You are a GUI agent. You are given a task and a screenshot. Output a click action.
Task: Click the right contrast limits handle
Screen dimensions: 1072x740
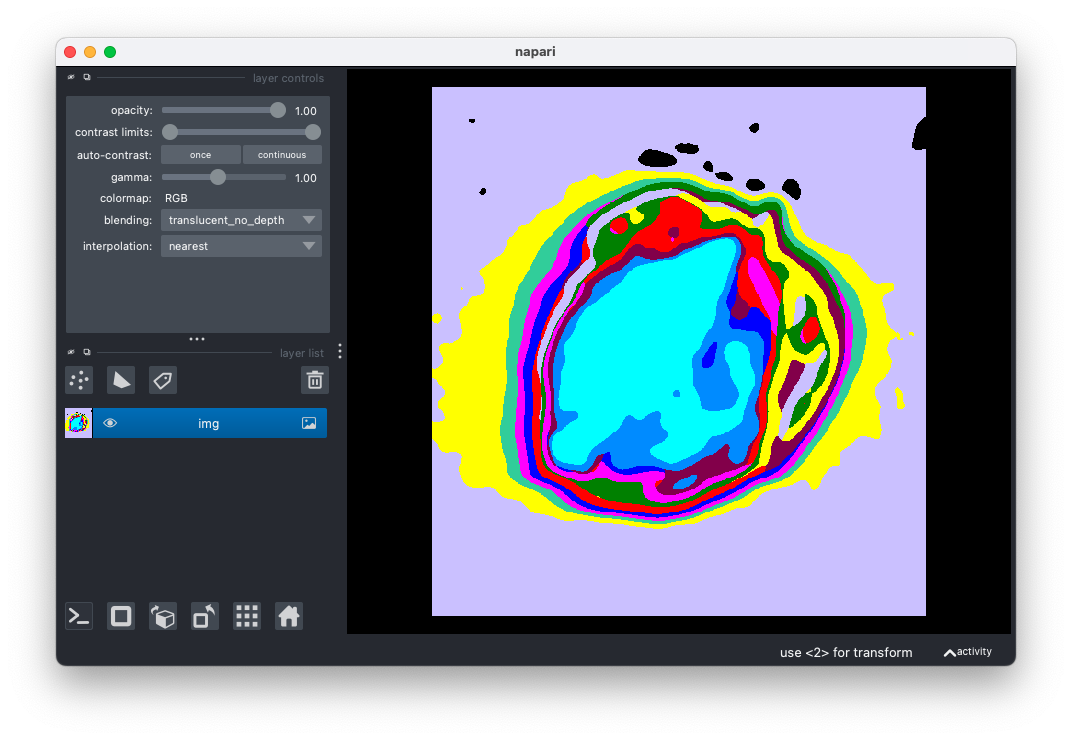pyautogui.click(x=312, y=132)
